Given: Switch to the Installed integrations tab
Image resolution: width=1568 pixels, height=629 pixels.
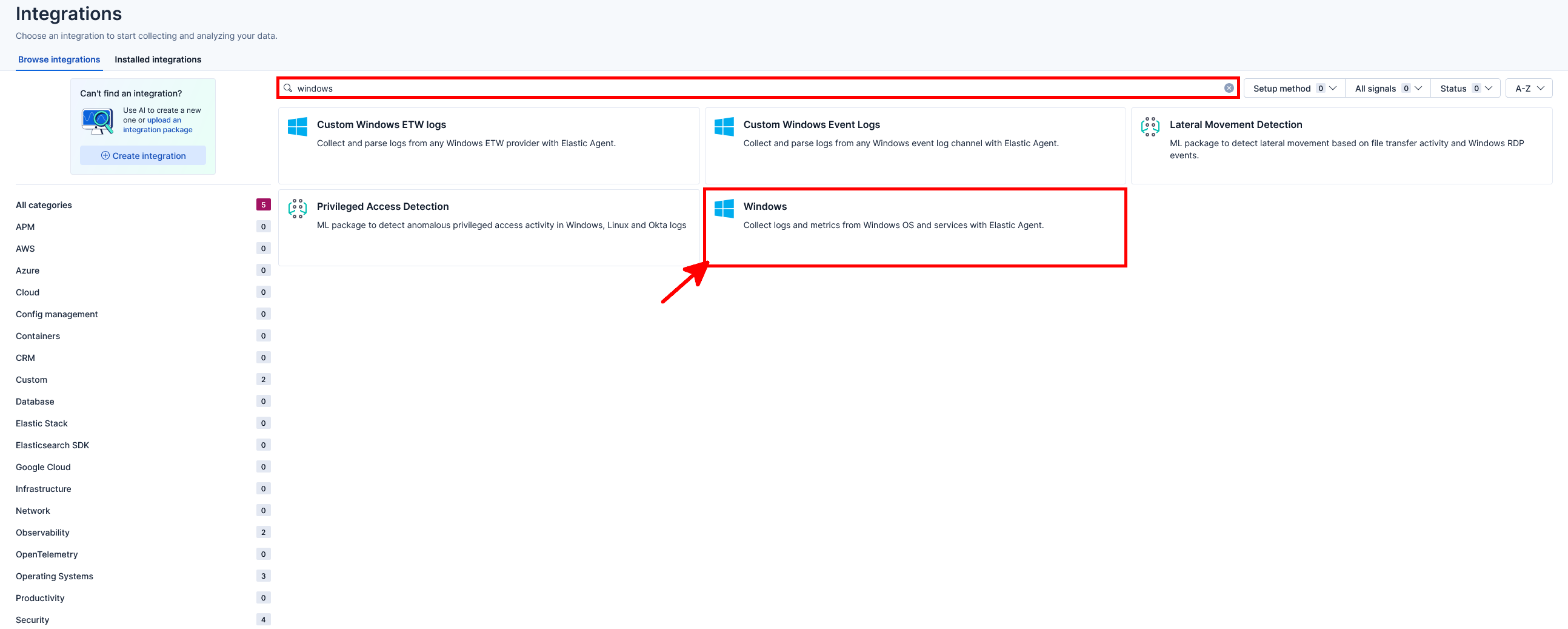Looking at the screenshot, I should click(158, 59).
